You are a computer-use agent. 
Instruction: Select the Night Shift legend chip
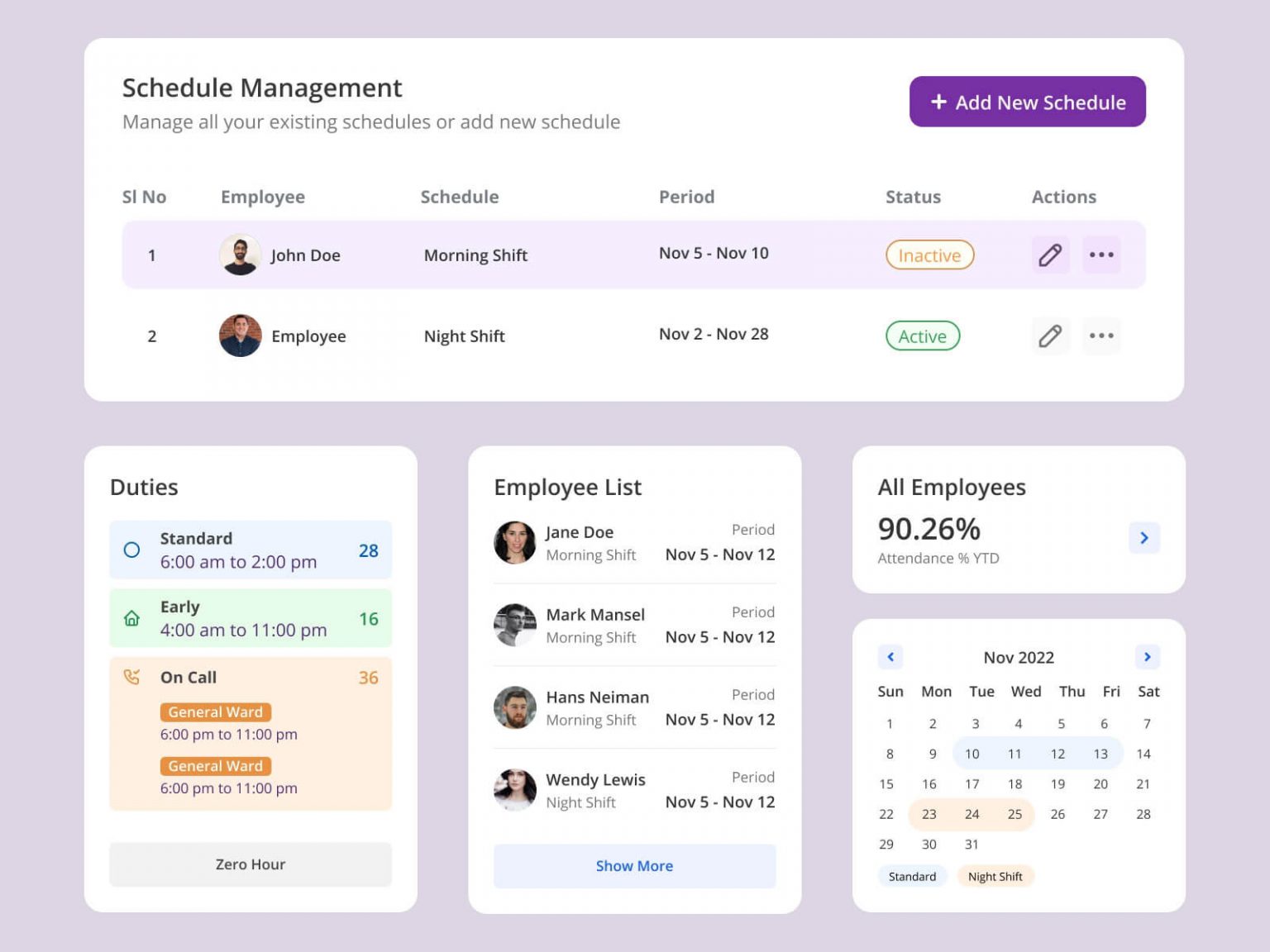(995, 876)
